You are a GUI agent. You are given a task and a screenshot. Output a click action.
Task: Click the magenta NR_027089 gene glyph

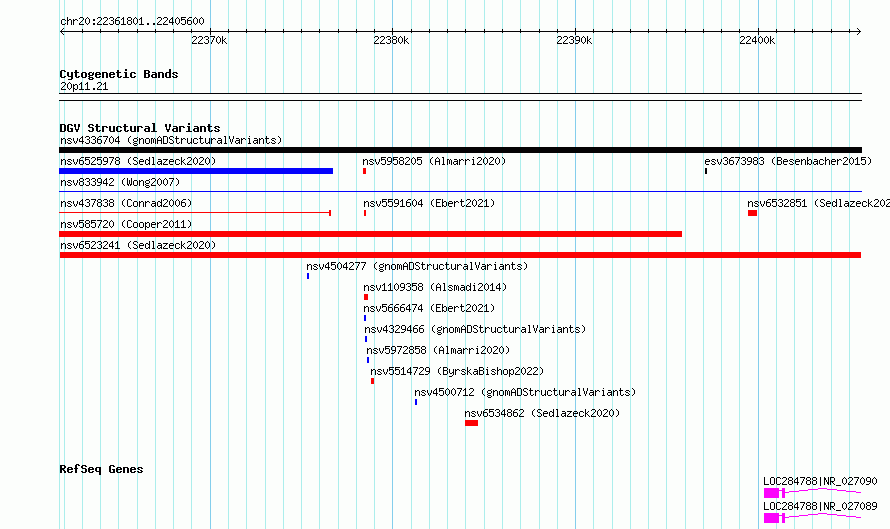812,518
